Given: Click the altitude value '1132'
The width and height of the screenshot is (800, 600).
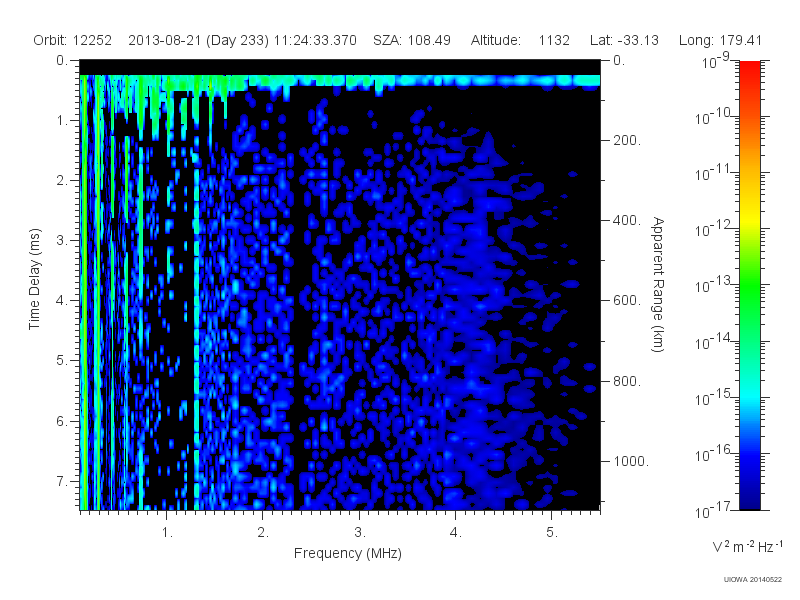Looking at the screenshot, I should pyautogui.click(x=554, y=40).
